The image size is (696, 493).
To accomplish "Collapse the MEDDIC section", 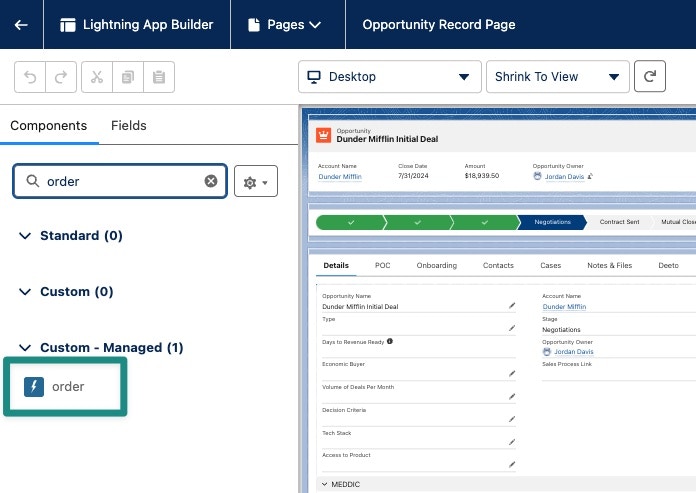I will pos(324,484).
